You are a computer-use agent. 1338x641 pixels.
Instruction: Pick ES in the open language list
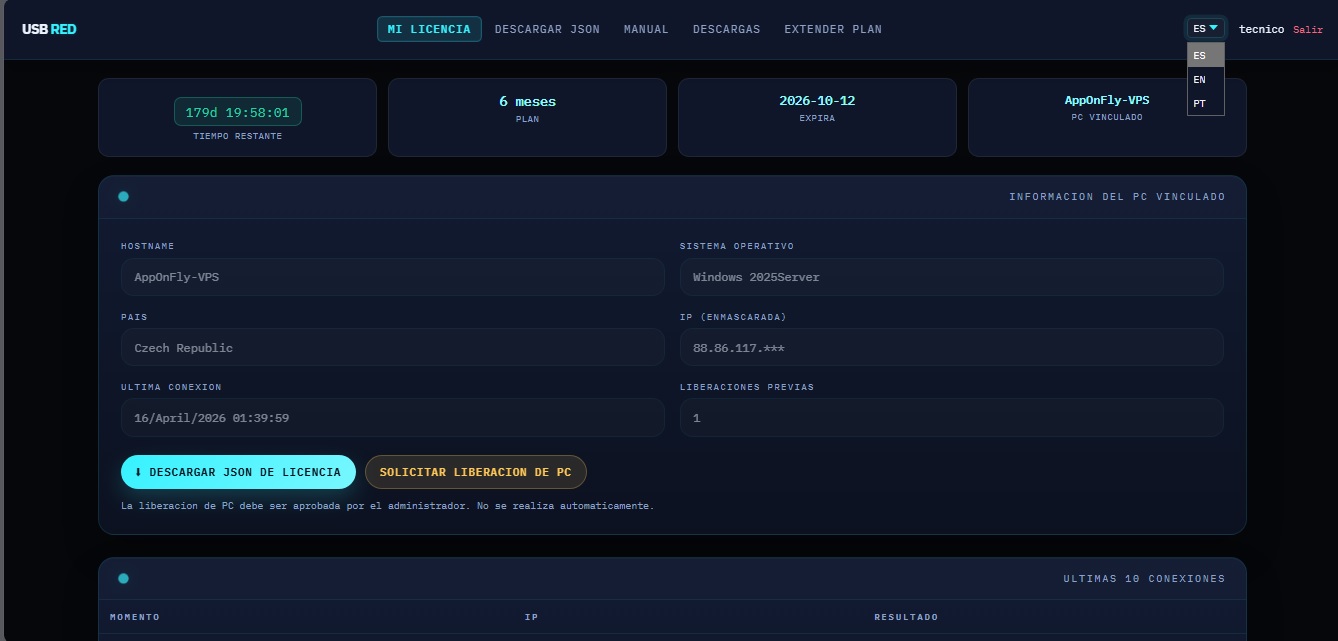pyautogui.click(x=1200, y=56)
